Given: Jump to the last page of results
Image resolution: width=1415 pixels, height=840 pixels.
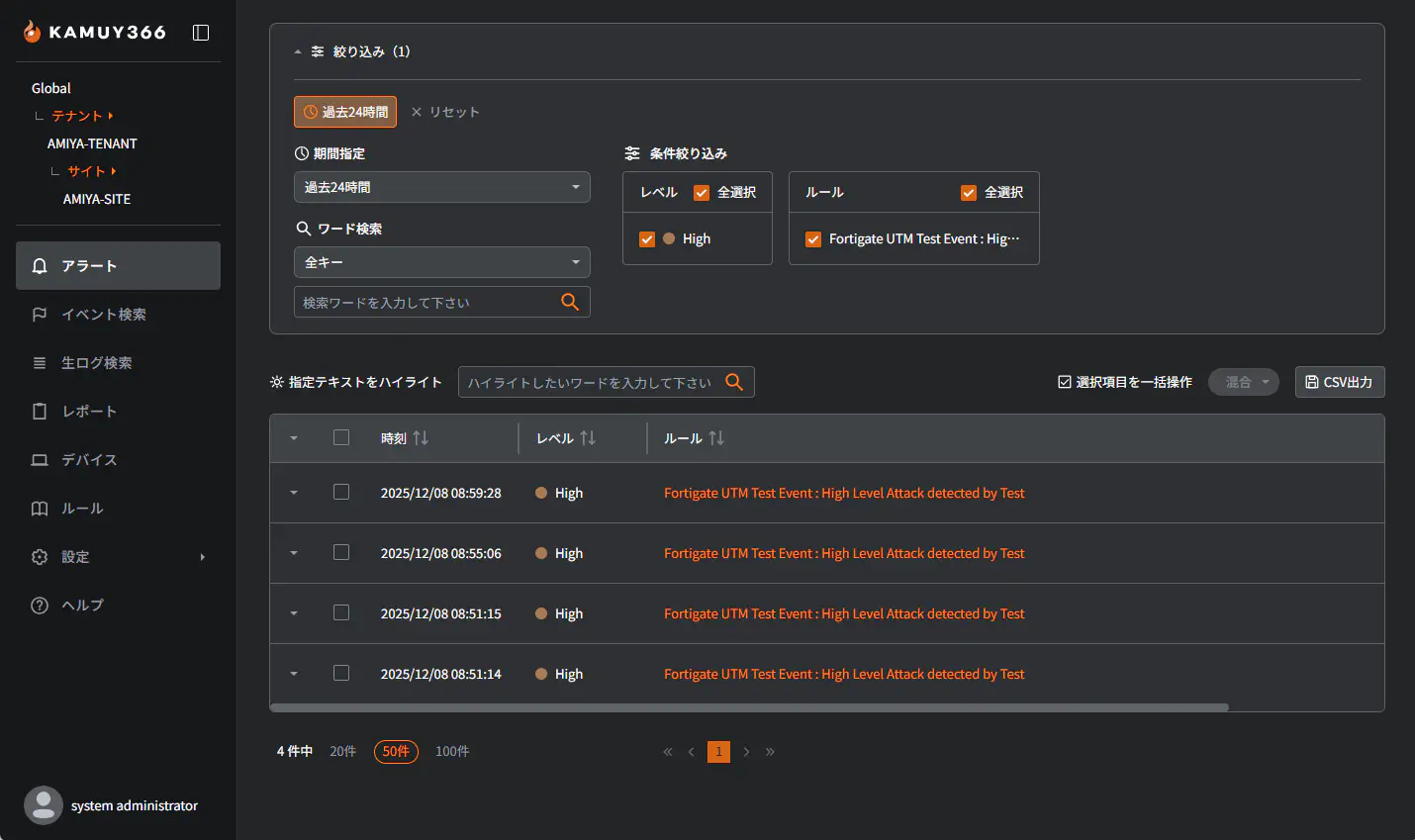Looking at the screenshot, I should (770, 752).
